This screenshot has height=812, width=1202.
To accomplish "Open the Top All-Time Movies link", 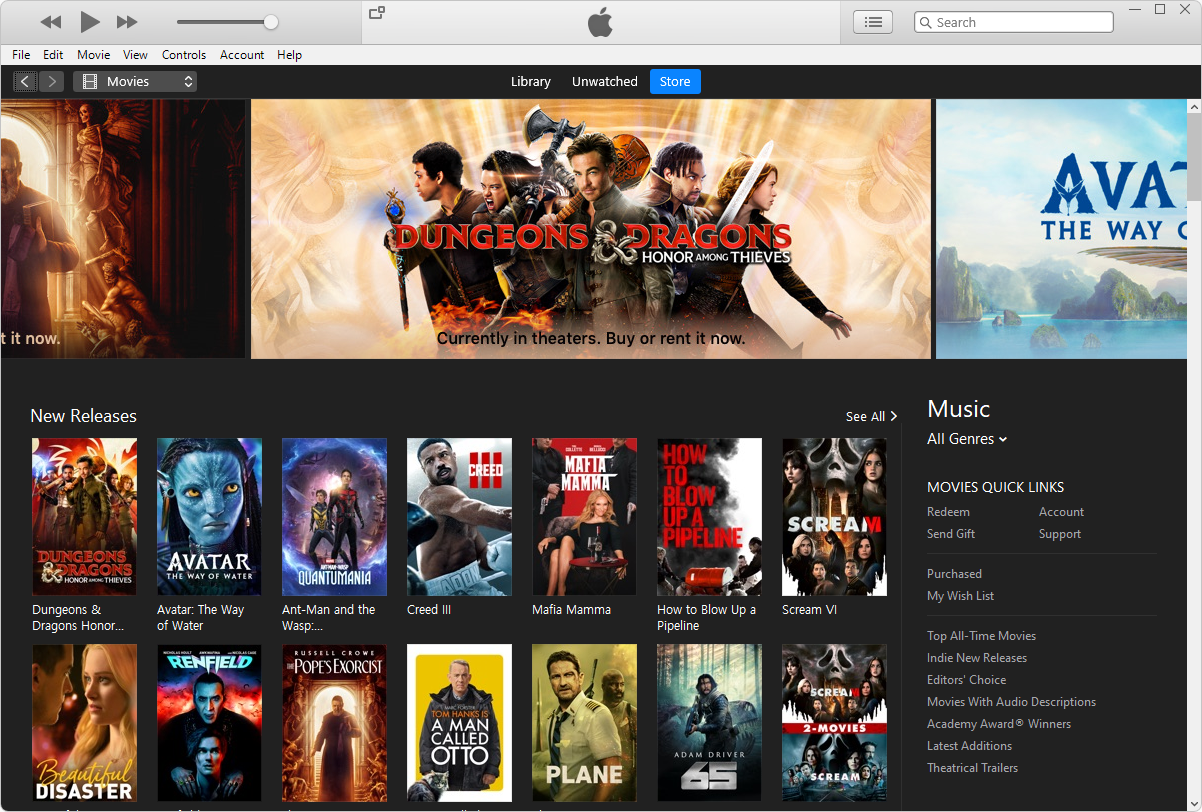I will tap(981, 636).
